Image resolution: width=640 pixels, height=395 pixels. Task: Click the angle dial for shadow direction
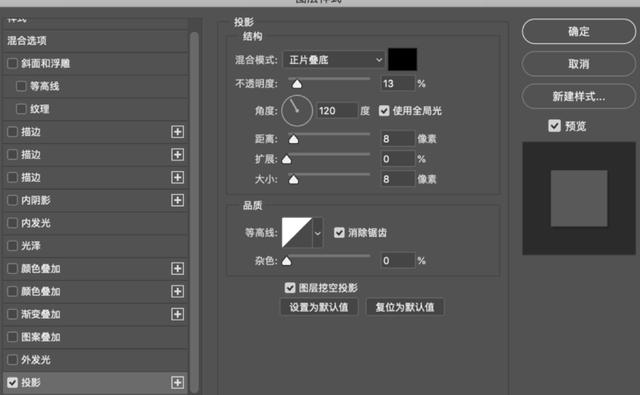(297, 111)
